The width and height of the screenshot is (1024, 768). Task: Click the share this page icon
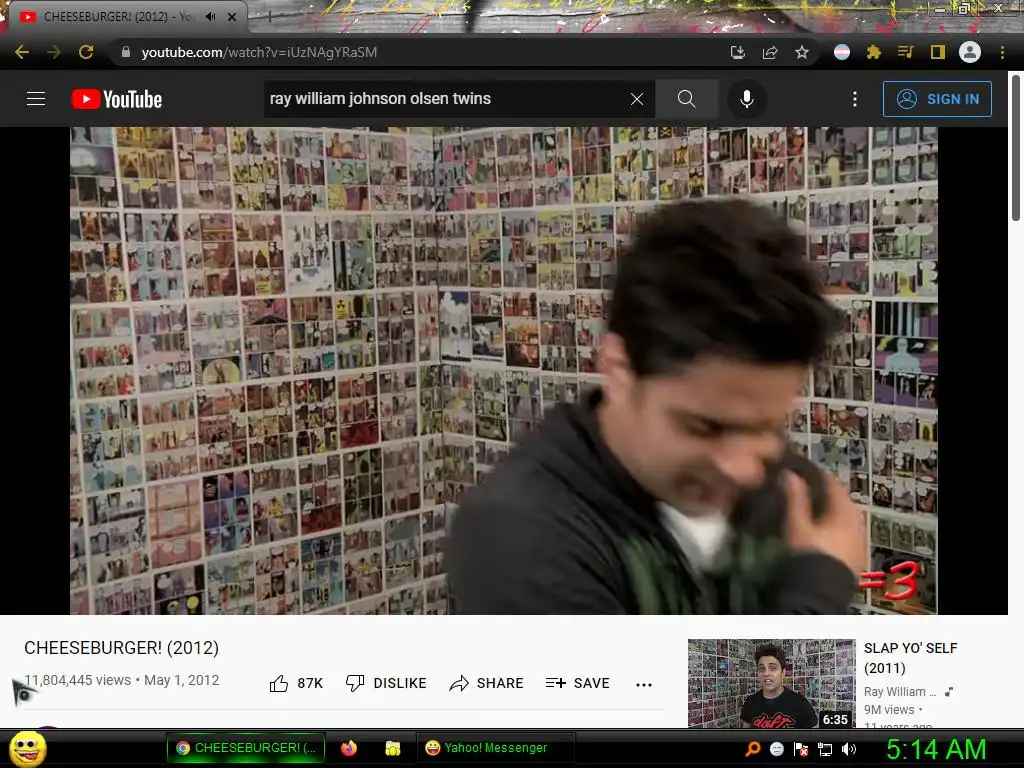(770, 52)
